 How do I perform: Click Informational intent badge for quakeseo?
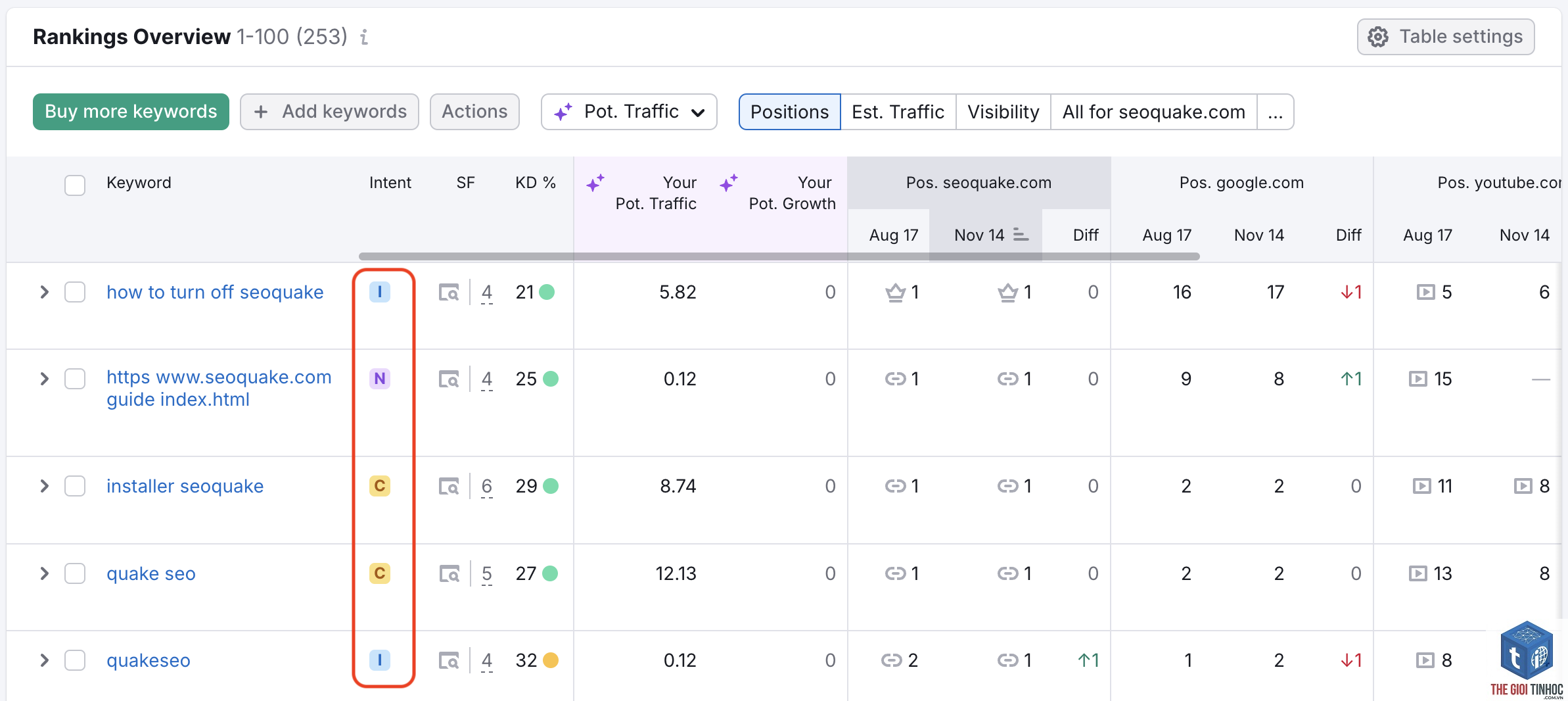(380, 660)
